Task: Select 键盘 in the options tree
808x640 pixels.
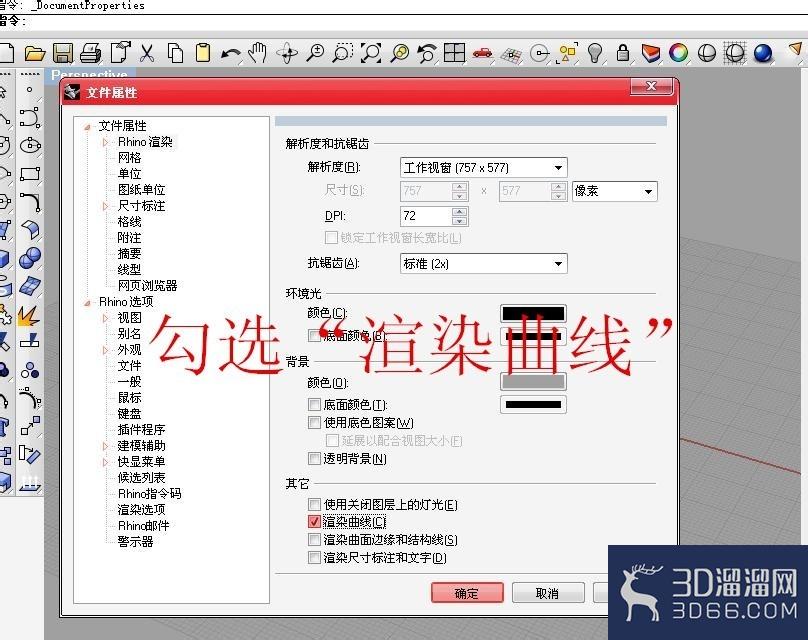Action: tap(129, 413)
